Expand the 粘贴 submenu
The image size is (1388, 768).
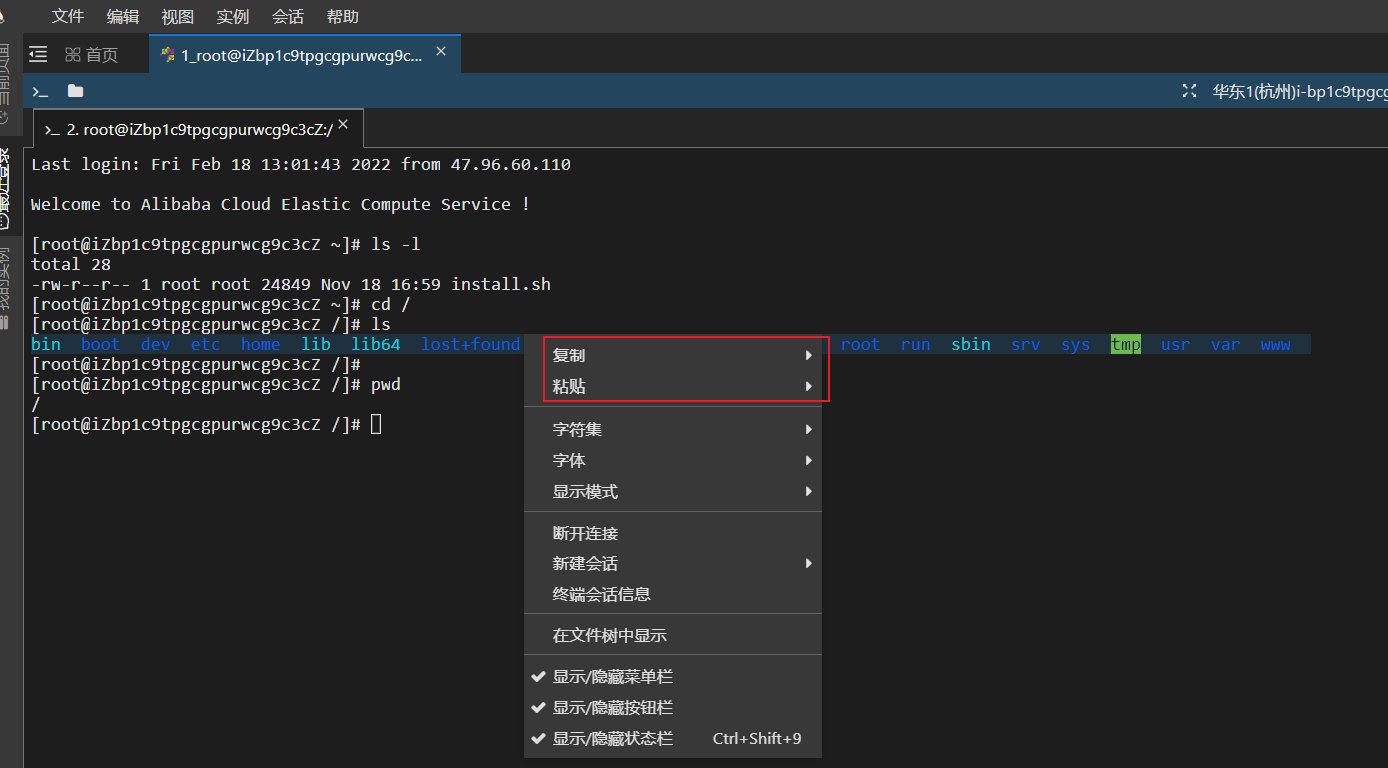point(673,386)
